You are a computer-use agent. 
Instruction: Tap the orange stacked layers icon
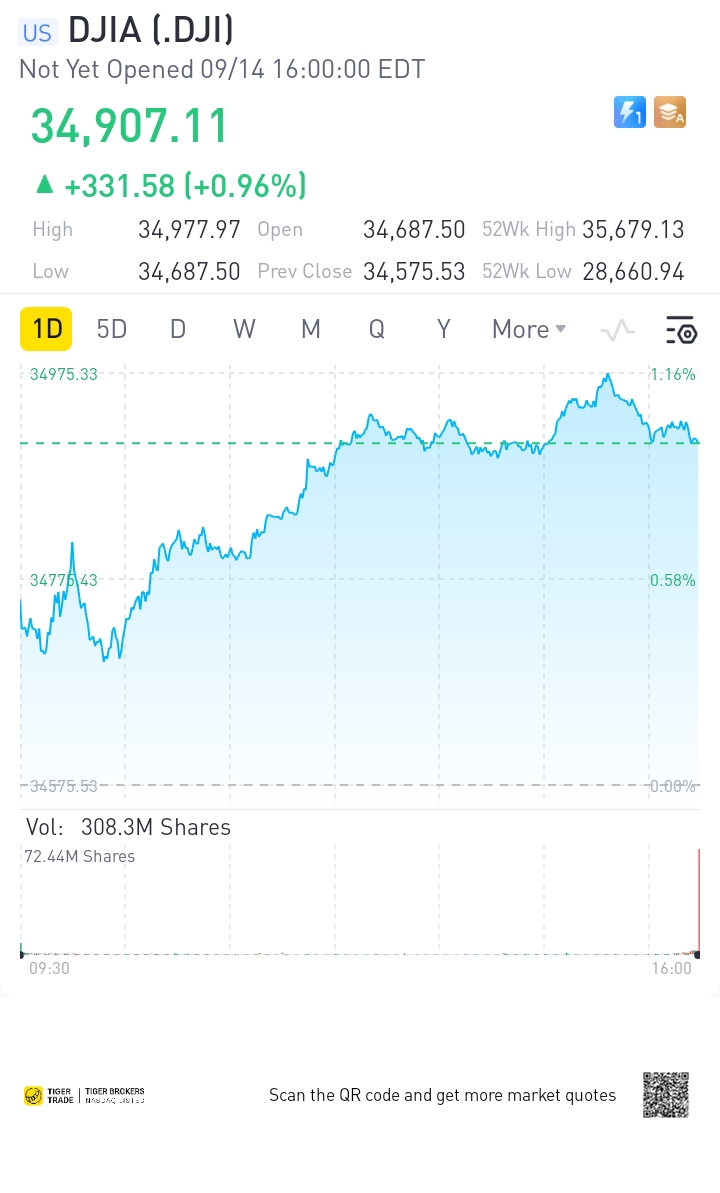(x=670, y=113)
